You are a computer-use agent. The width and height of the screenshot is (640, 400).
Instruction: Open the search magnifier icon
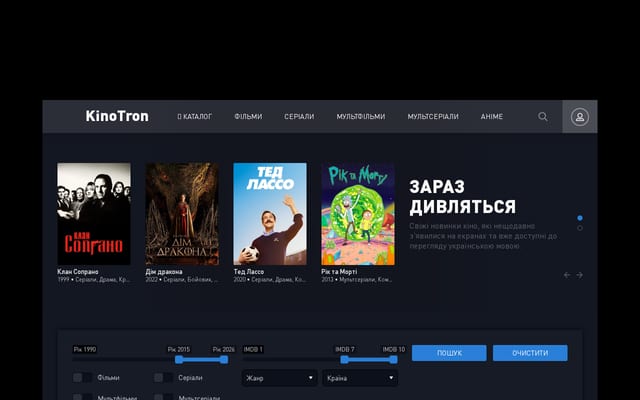[x=542, y=117]
